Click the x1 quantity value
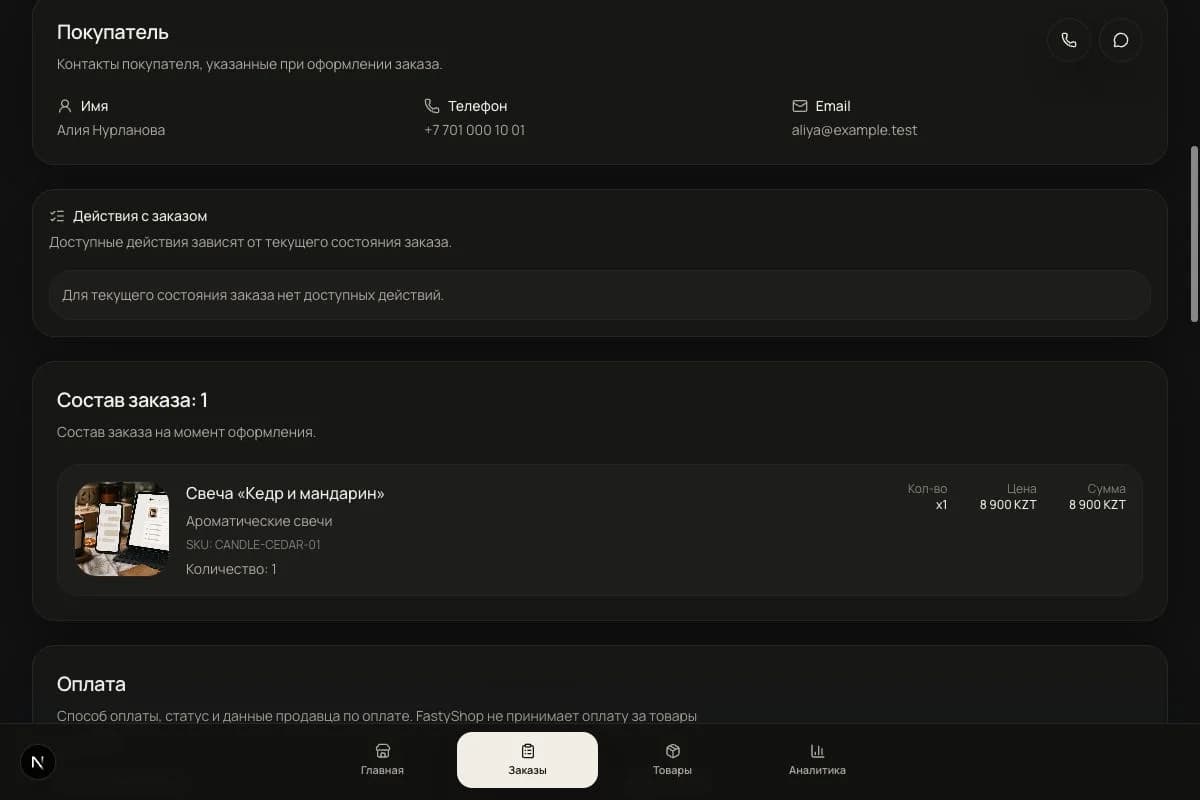 point(941,505)
